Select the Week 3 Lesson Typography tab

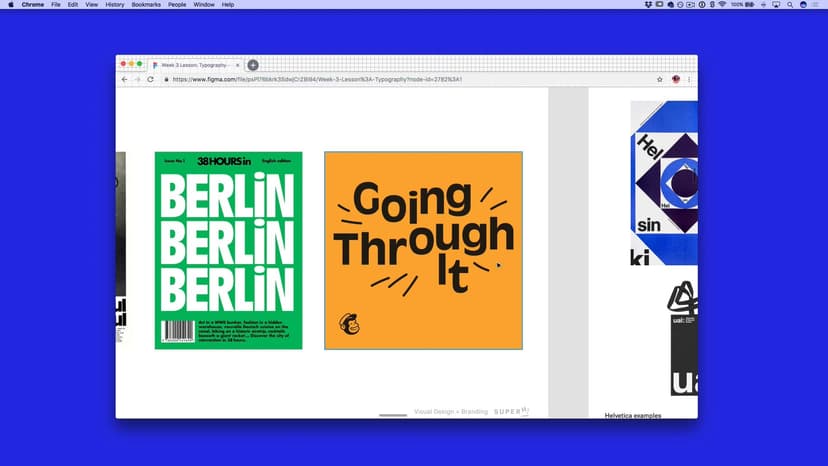pyautogui.click(x=195, y=64)
